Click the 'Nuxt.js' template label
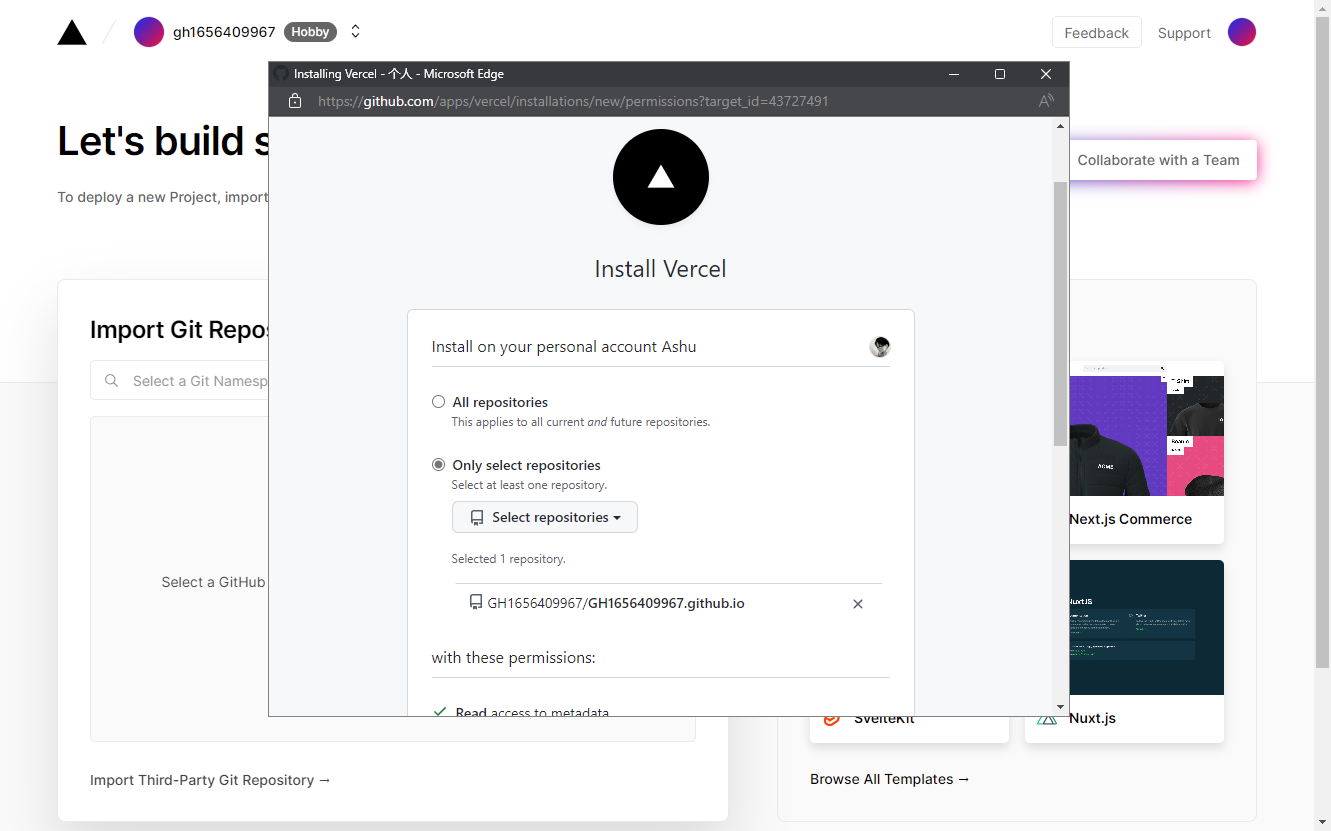Screen dimensions: 1331x831 (x=1093, y=718)
